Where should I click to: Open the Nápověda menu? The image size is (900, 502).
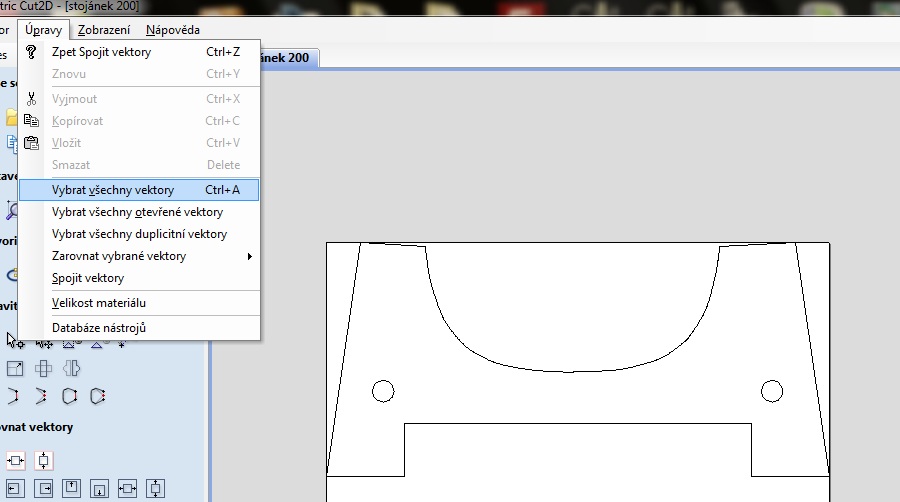tap(172, 30)
